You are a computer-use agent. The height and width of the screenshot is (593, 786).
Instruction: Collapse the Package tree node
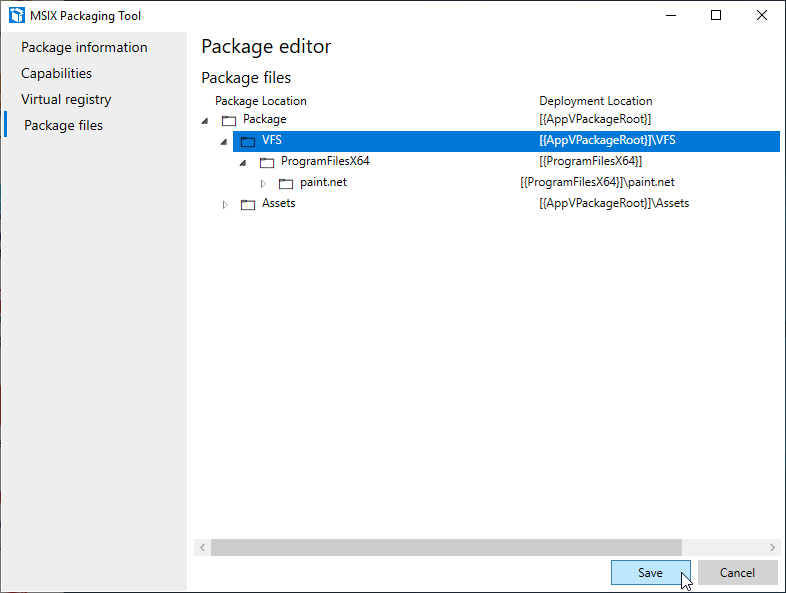[205, 120]
